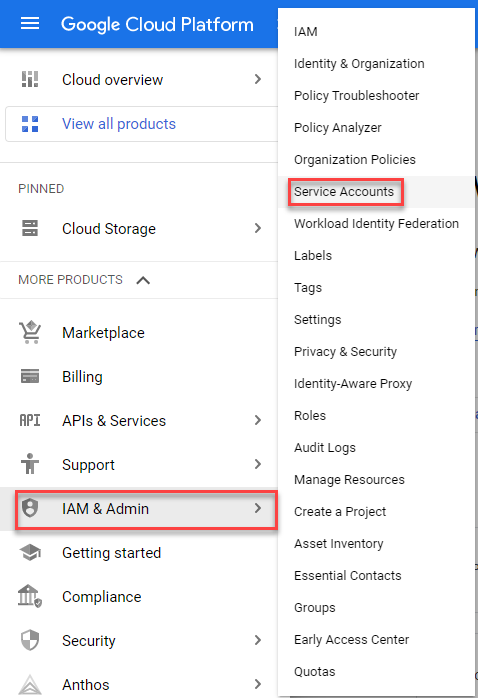478x698 pixels.
Task: Click the Compliance building icon
Action: [x=30, y=596]
